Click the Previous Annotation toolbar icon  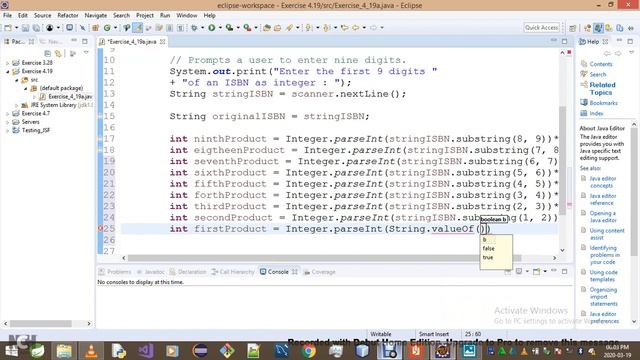pyautogui.click(x=327, y=28)
